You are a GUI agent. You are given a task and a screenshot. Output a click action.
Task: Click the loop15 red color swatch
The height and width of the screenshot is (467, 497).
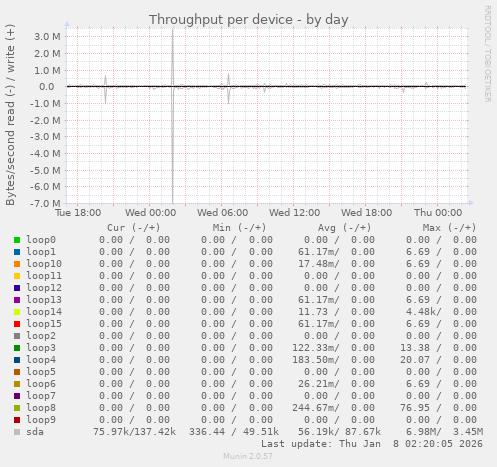(17, 324)
